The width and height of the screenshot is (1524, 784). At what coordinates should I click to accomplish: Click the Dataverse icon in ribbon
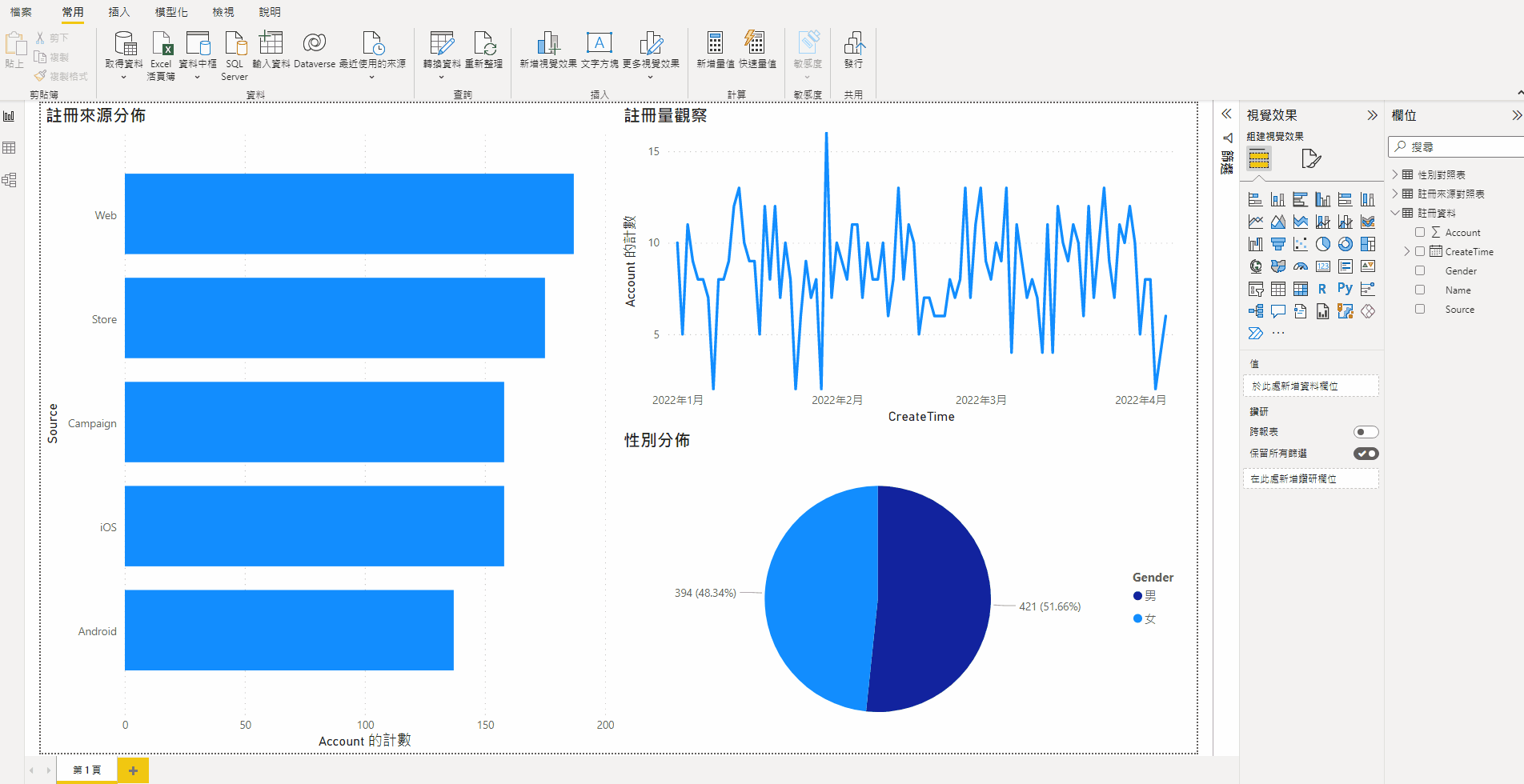tap(315, 43)
